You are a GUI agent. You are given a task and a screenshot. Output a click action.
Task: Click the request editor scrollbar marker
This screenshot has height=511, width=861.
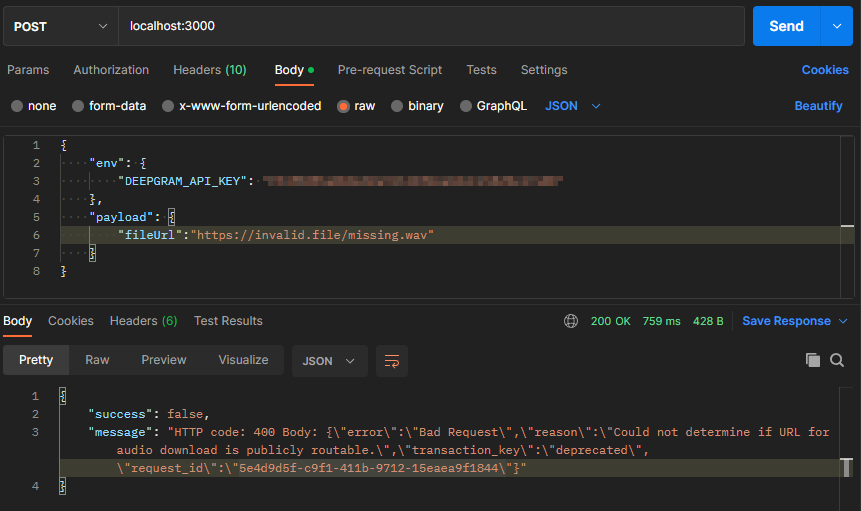[x=847, y=226]
